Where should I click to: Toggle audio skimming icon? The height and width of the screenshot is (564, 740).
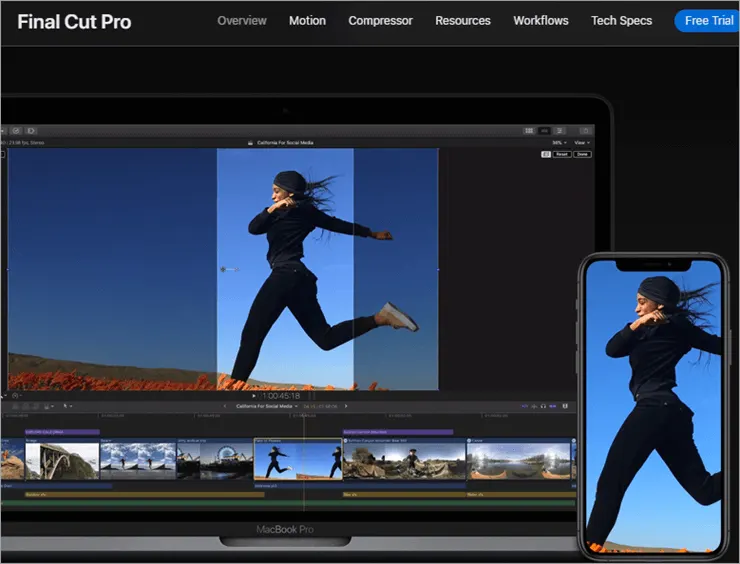[x=534, y=406]
